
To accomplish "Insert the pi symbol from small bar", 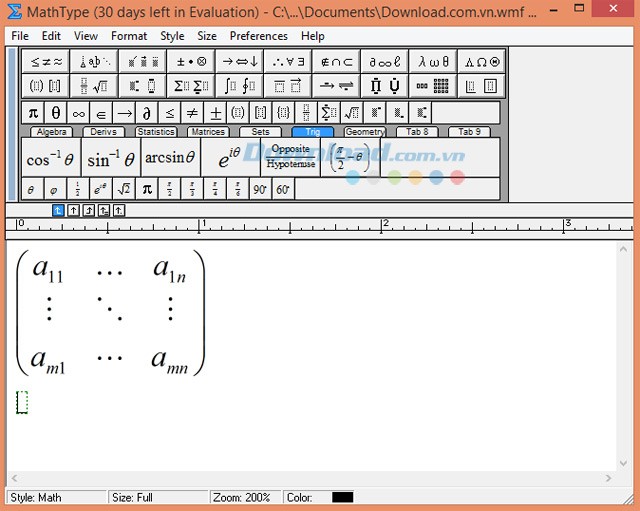I will pos(33,113).
